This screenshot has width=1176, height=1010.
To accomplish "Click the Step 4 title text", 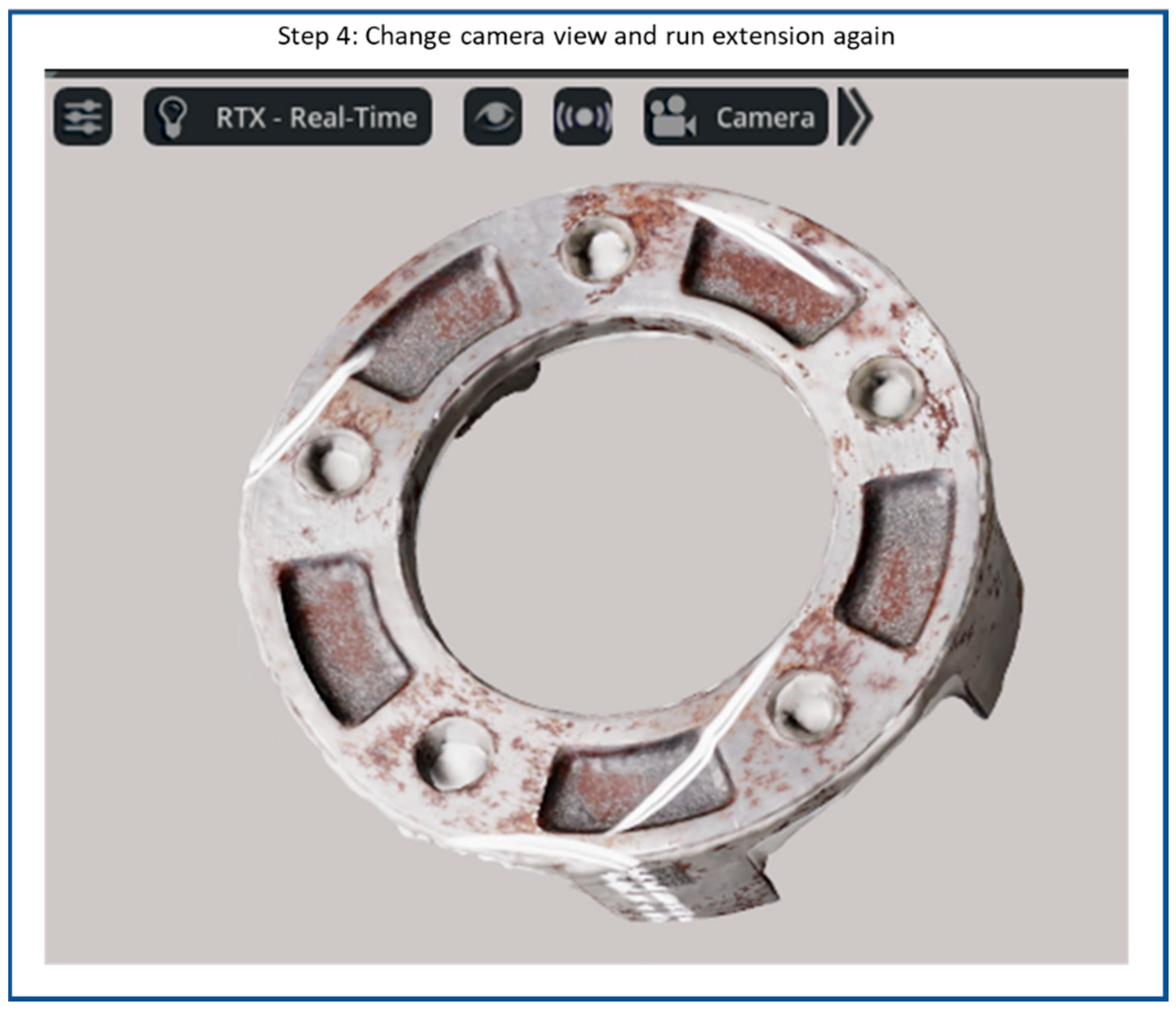I will [585, 37].
